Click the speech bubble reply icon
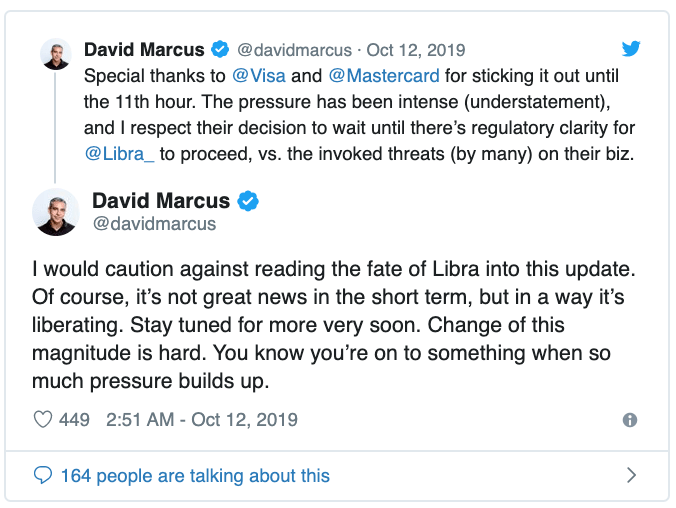 coord(43,475)
